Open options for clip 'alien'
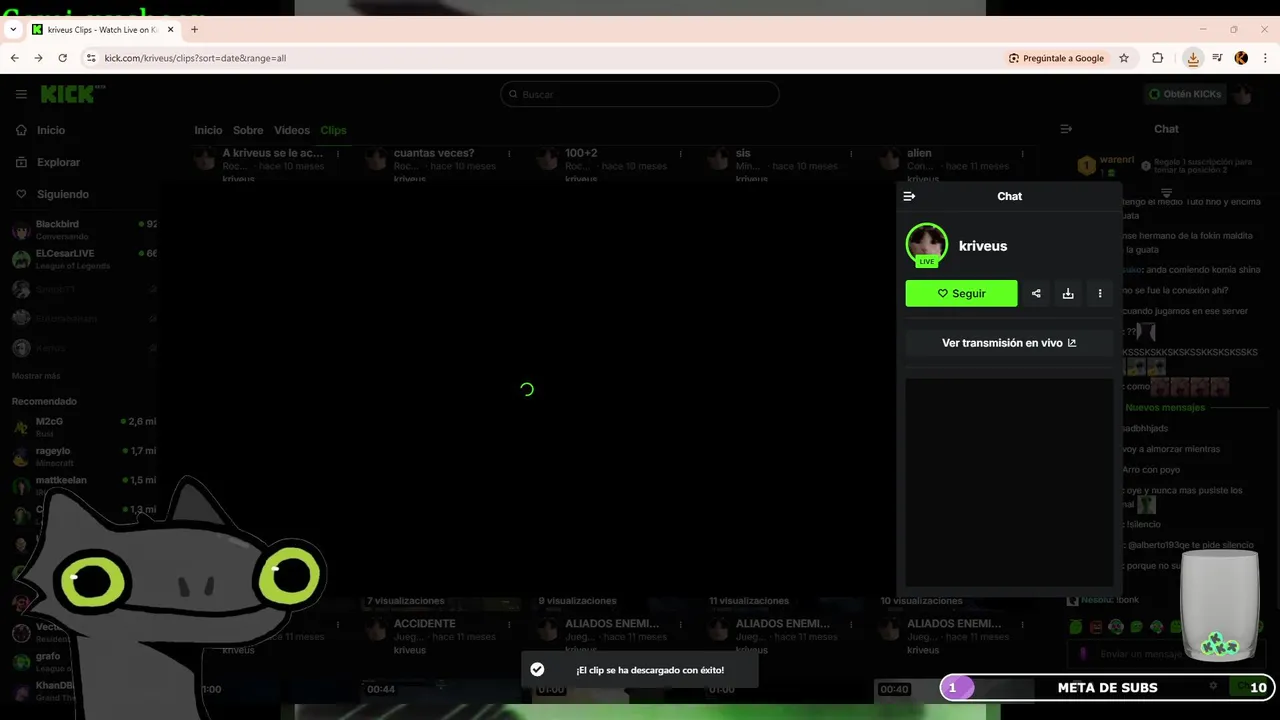The image size is (1280, 720). [x=1022, y=154]
